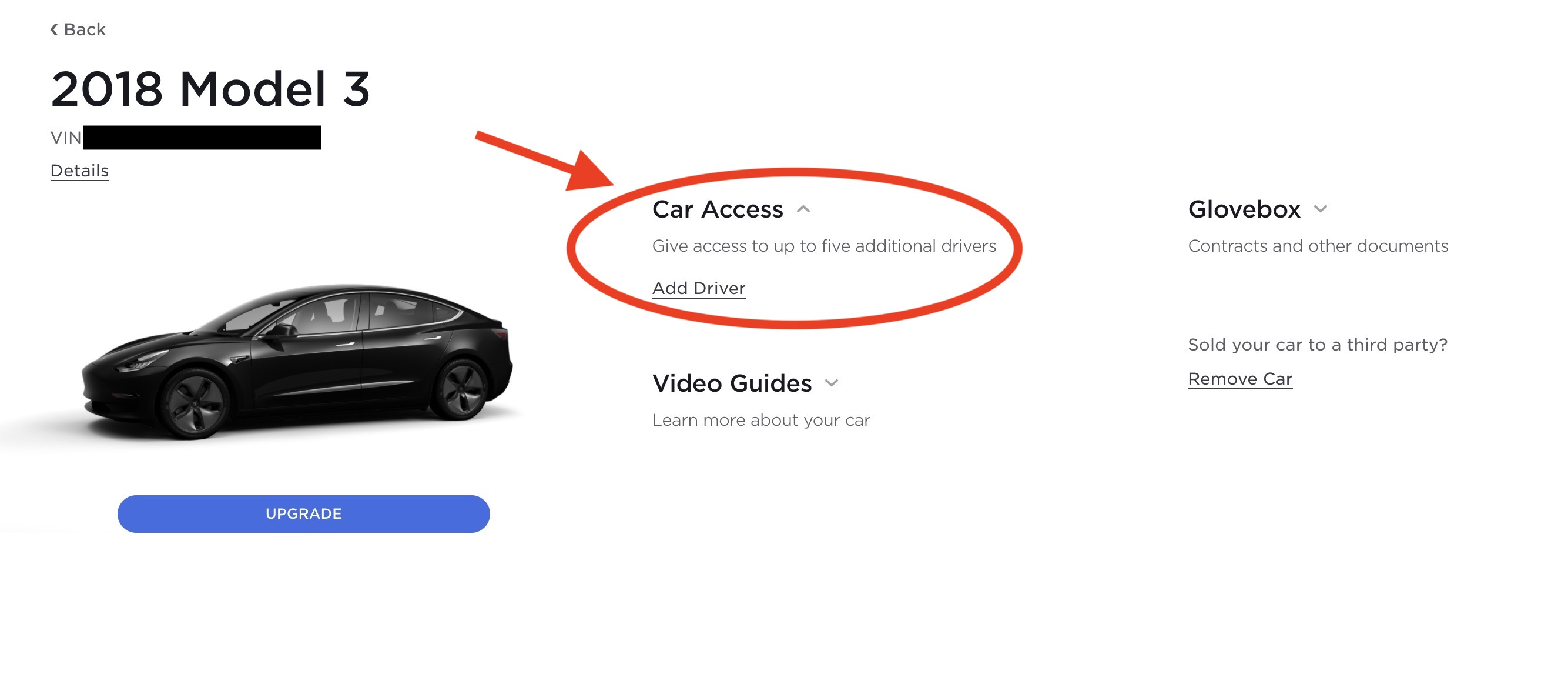
Task: Collapse Car Access using its up chevron
Action: (803, 209)
